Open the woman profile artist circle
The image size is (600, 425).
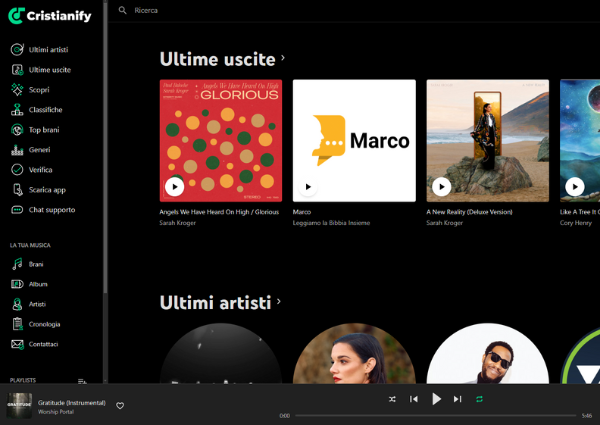coord(354,353)
